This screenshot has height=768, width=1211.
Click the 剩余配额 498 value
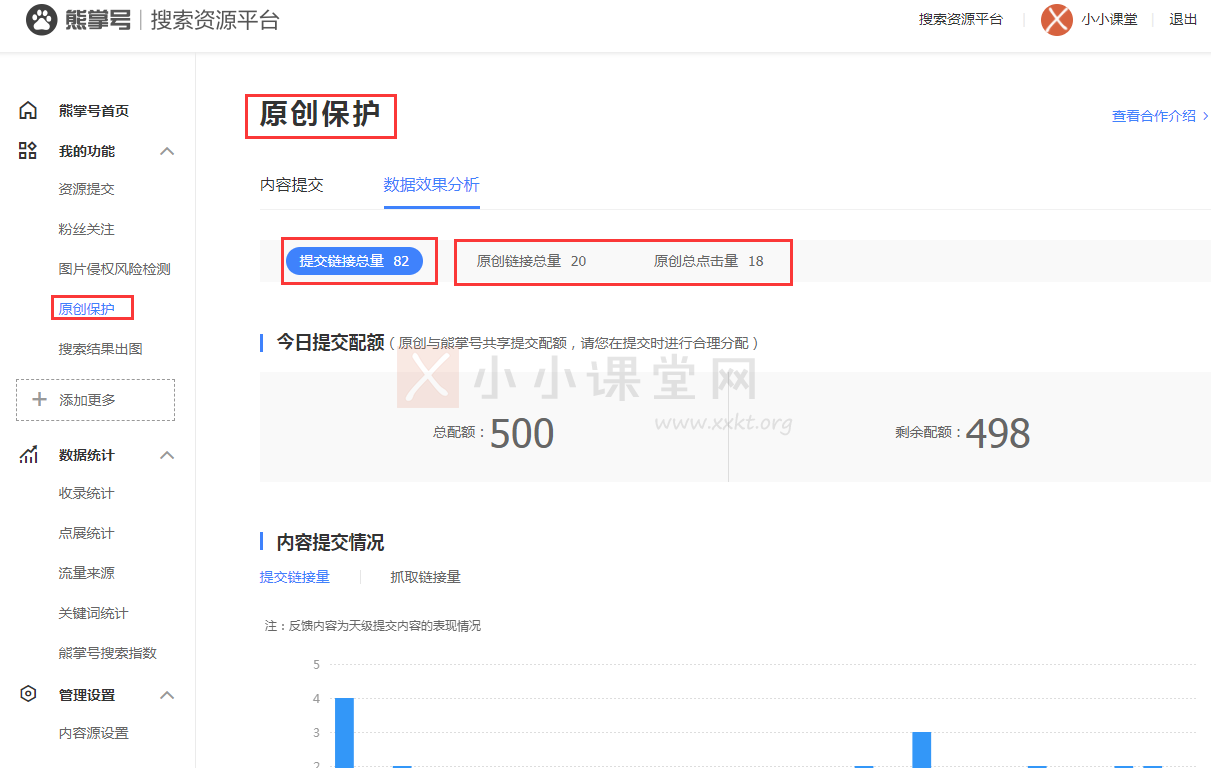997,433
